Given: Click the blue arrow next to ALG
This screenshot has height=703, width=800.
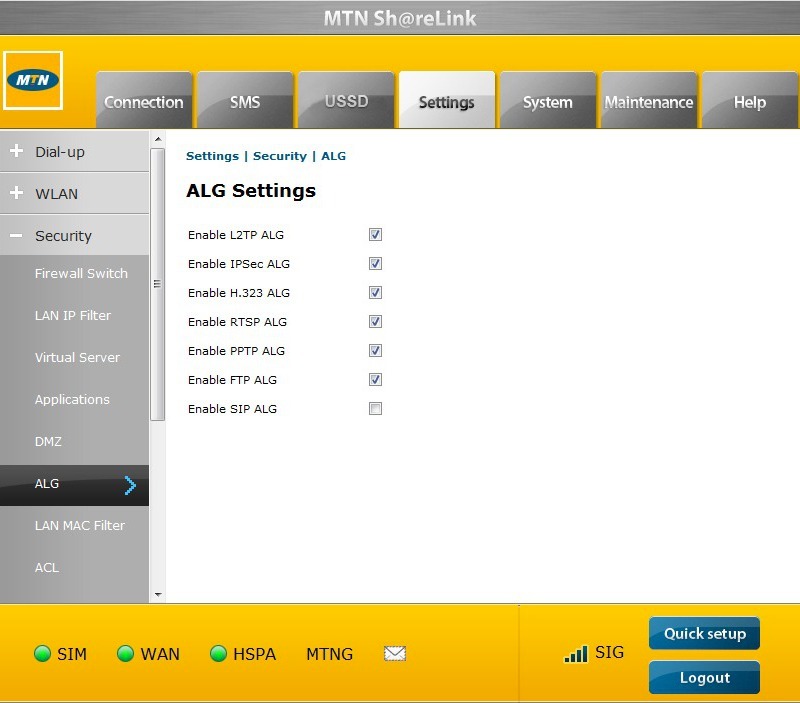Looking at the screenshot, I should point(130,485).
